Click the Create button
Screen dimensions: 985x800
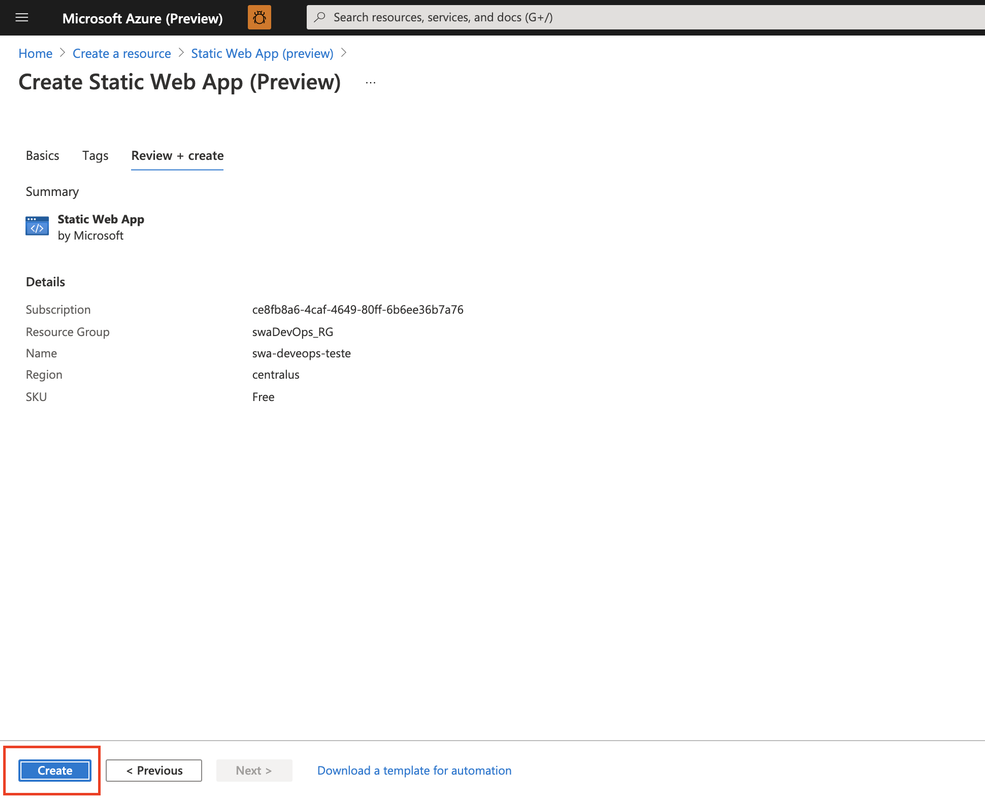[55, 770]
